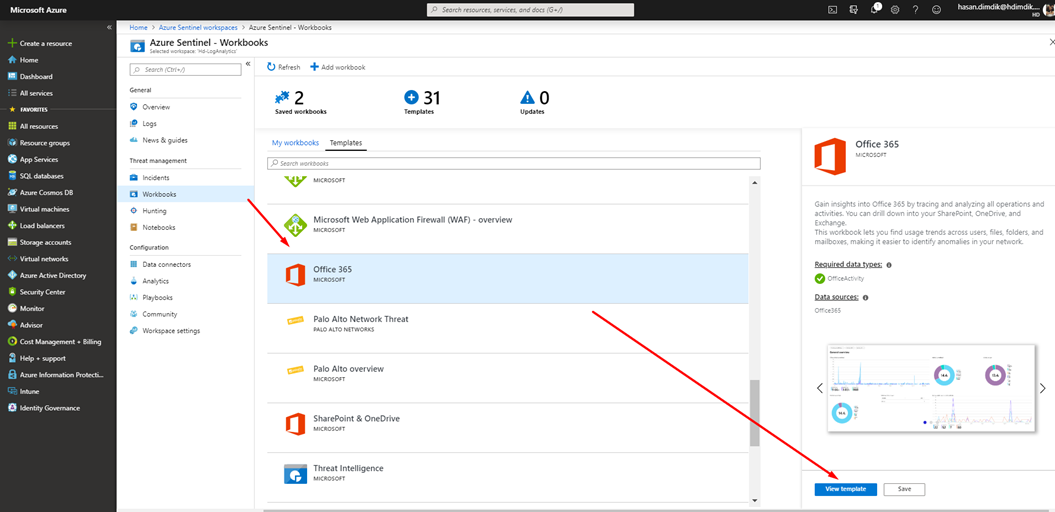Send feedback with the smiley icon
1055x512 pixels.
point(936,10)
